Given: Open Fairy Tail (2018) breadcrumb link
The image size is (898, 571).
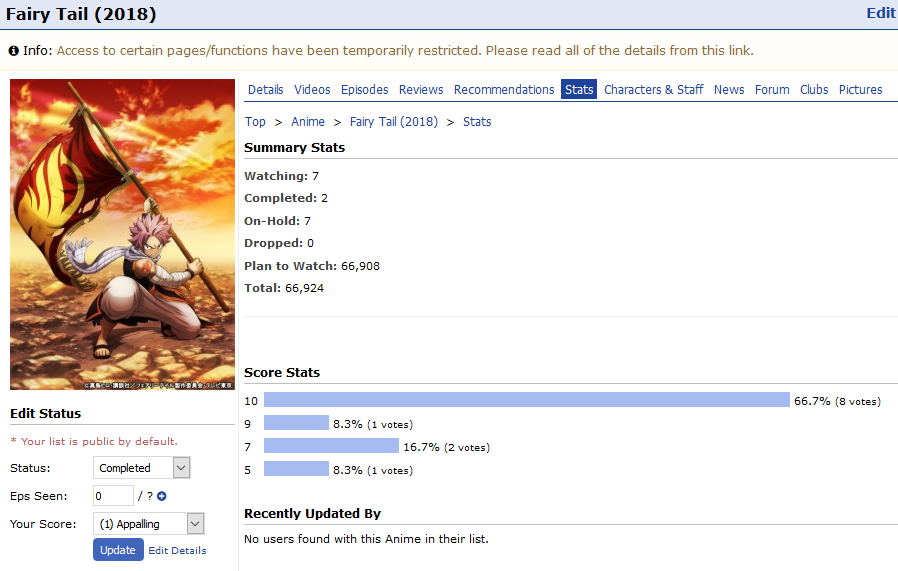Looking at the screenshot, I should (393, 122).
